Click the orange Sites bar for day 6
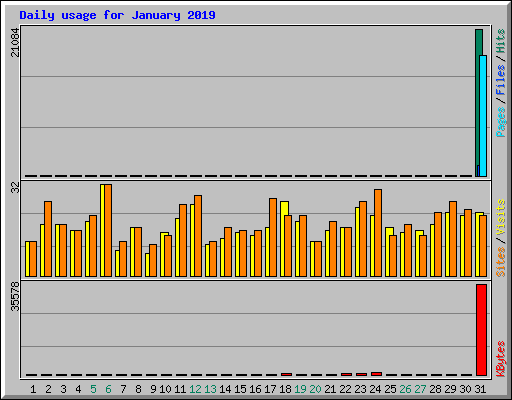This screenshot has width=512, height=400. pyautogui.click(x=108, y=230)
